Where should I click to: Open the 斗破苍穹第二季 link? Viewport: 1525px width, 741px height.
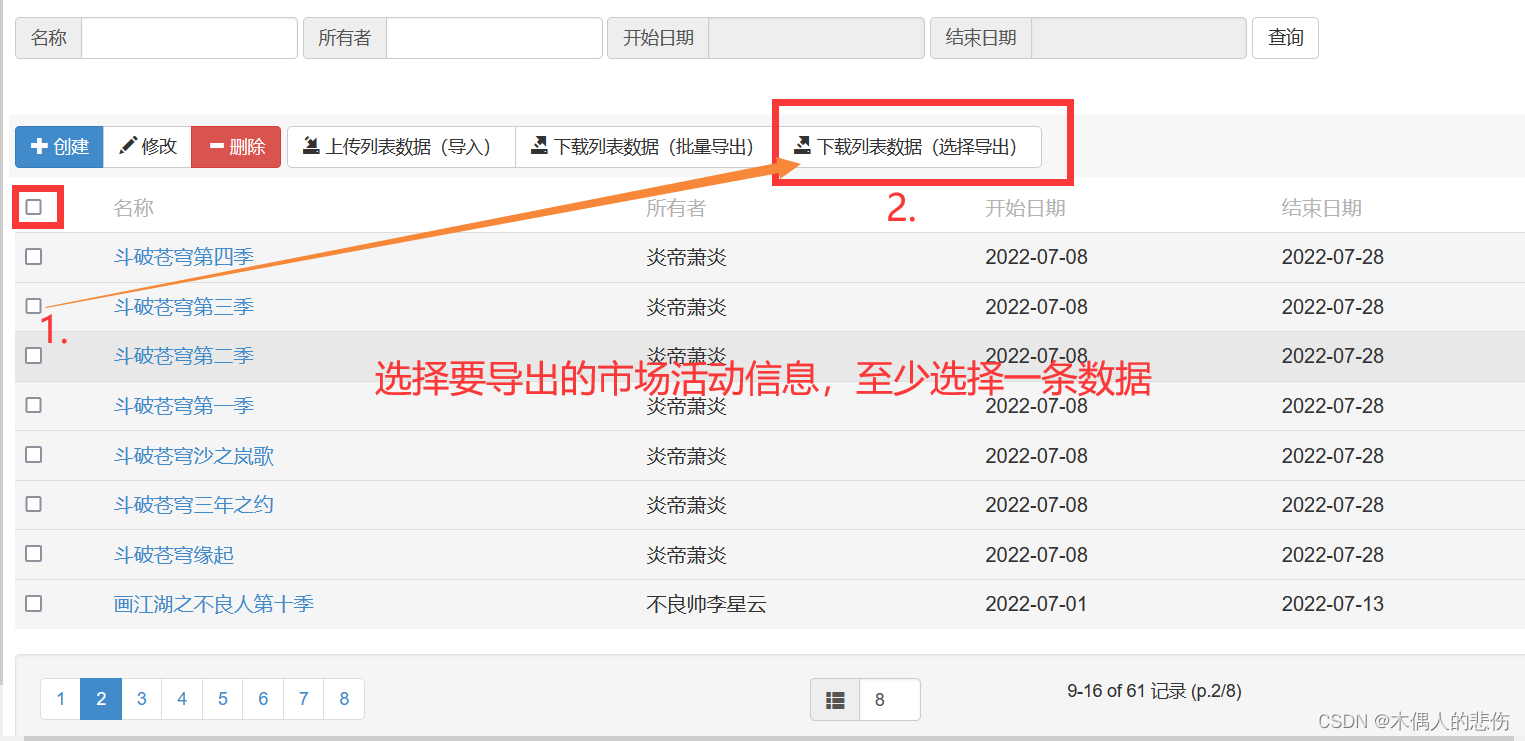click(x=184, y=356)
